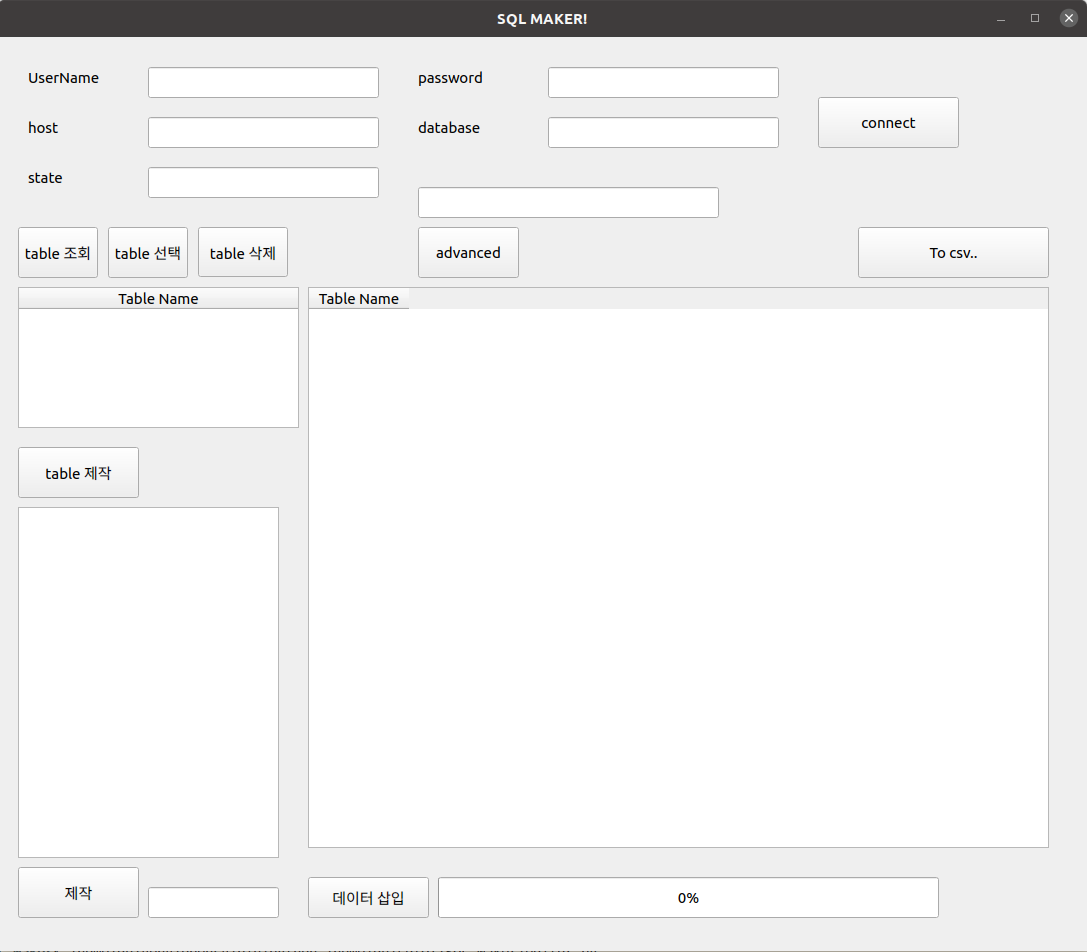Click the large text area below table 제작
The height and width of the screenshot is (952, 1087).
pos(148,683)
